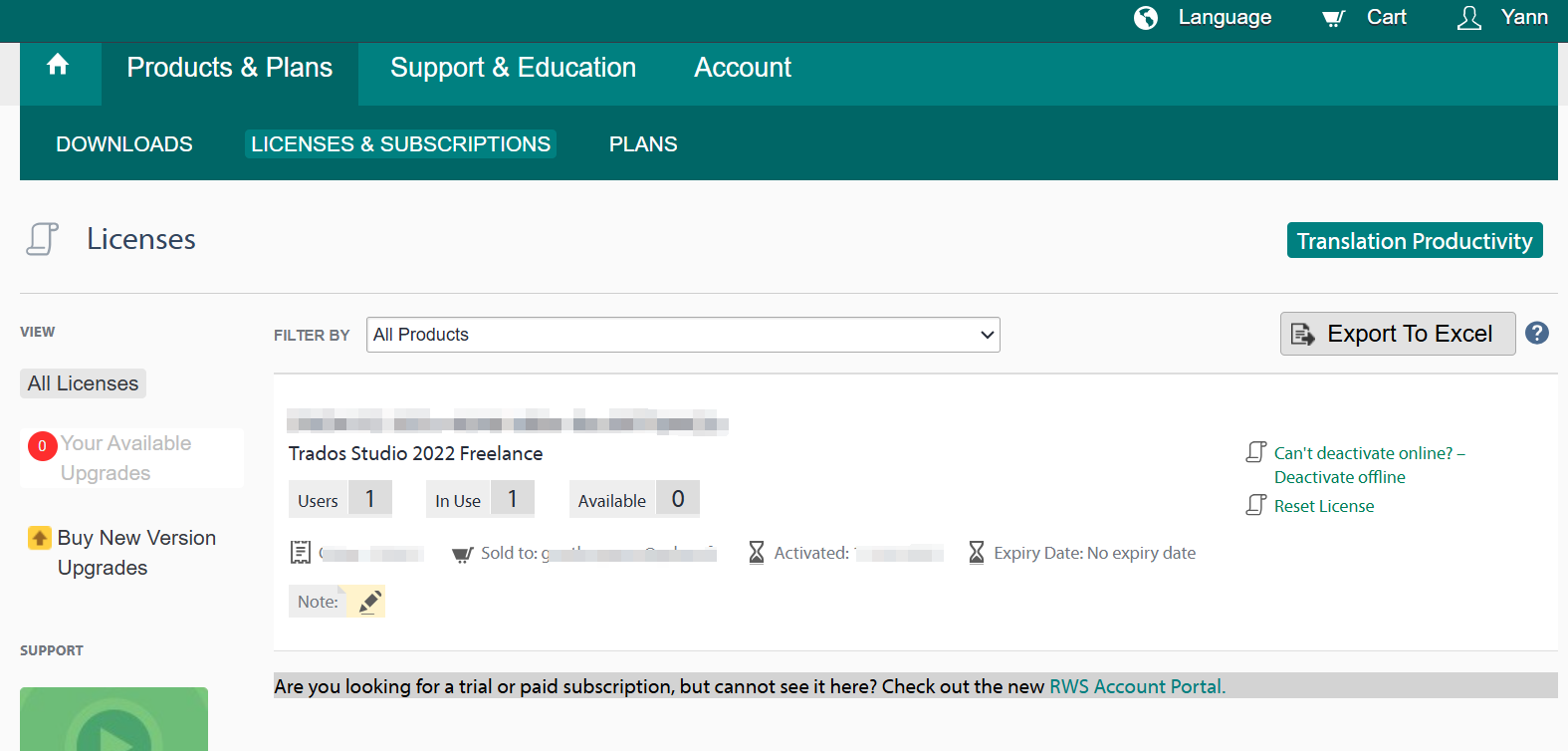Image resolution: width=1568 pixels, height=751 pixels.
Task: Click the cart icon beside Sold to
Action: [463, 554]
